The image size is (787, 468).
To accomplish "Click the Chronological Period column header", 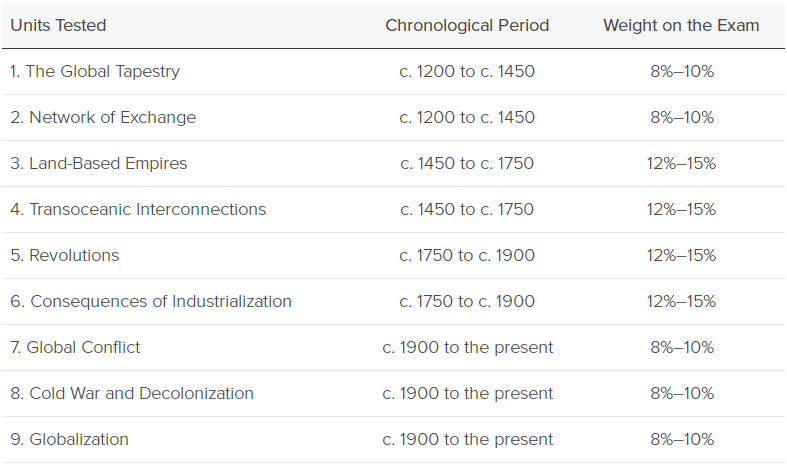I will pyautogui.click(x=467, y=25).
